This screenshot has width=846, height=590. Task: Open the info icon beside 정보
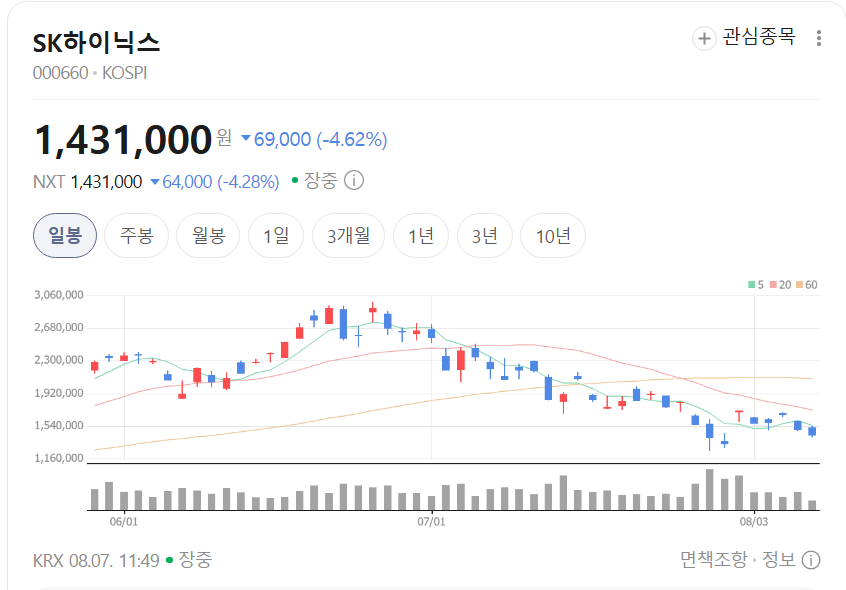coord(811,560)
